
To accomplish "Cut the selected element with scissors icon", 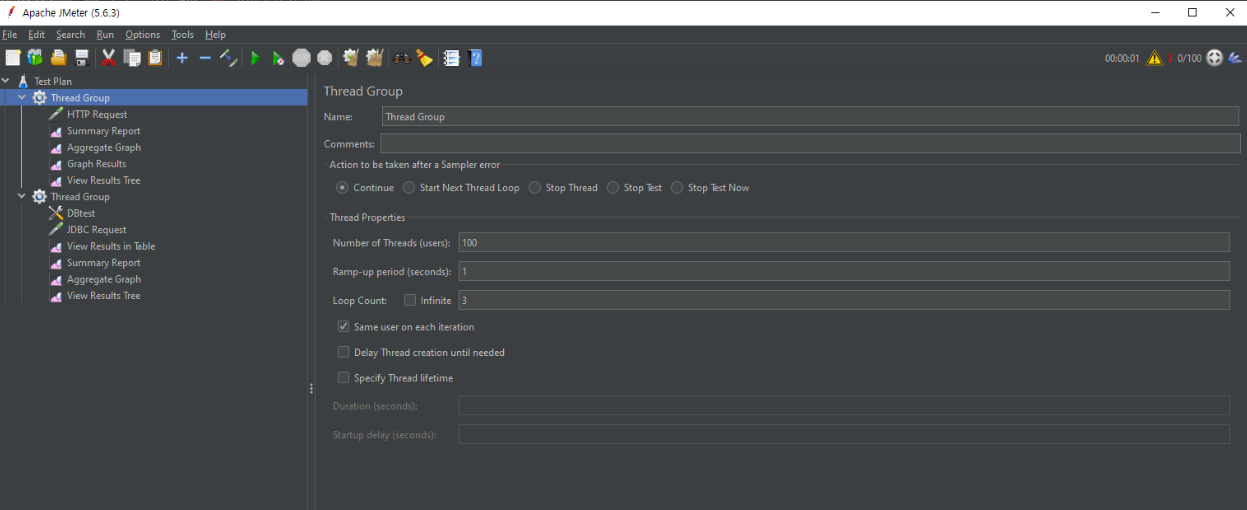I will click(x=109, y=58).
